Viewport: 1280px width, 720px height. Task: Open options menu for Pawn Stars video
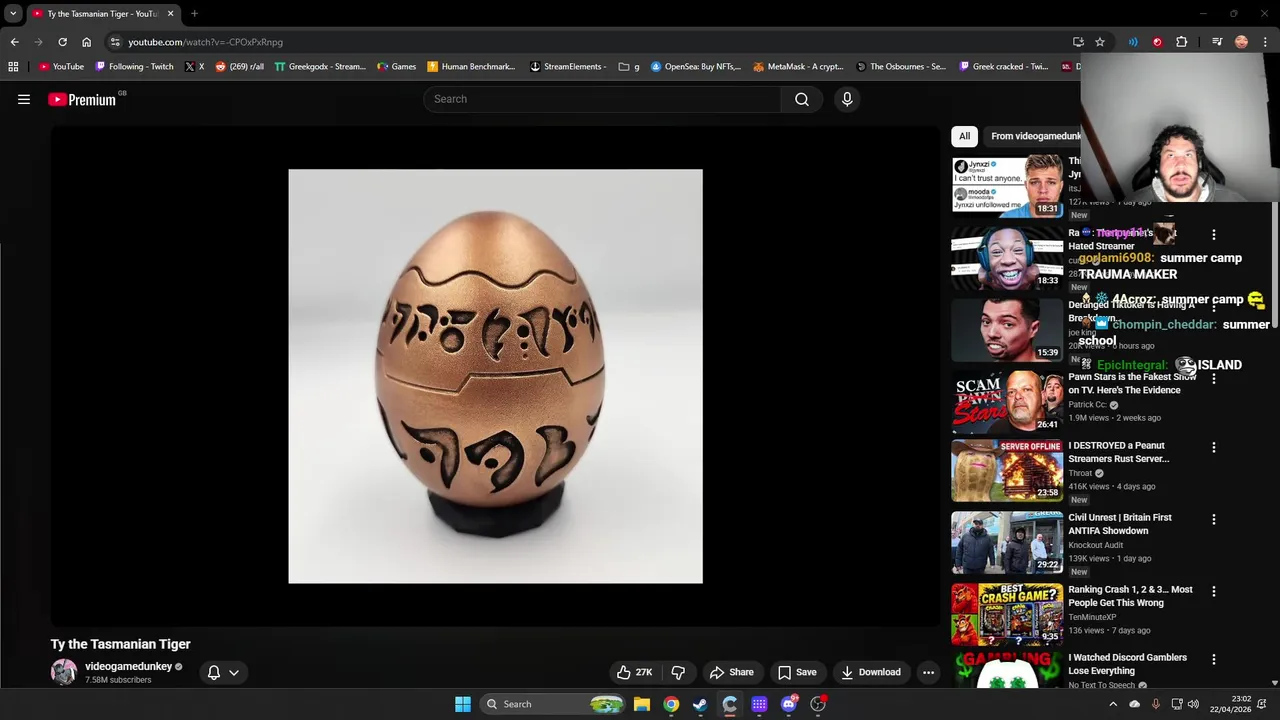point(1214,379)
